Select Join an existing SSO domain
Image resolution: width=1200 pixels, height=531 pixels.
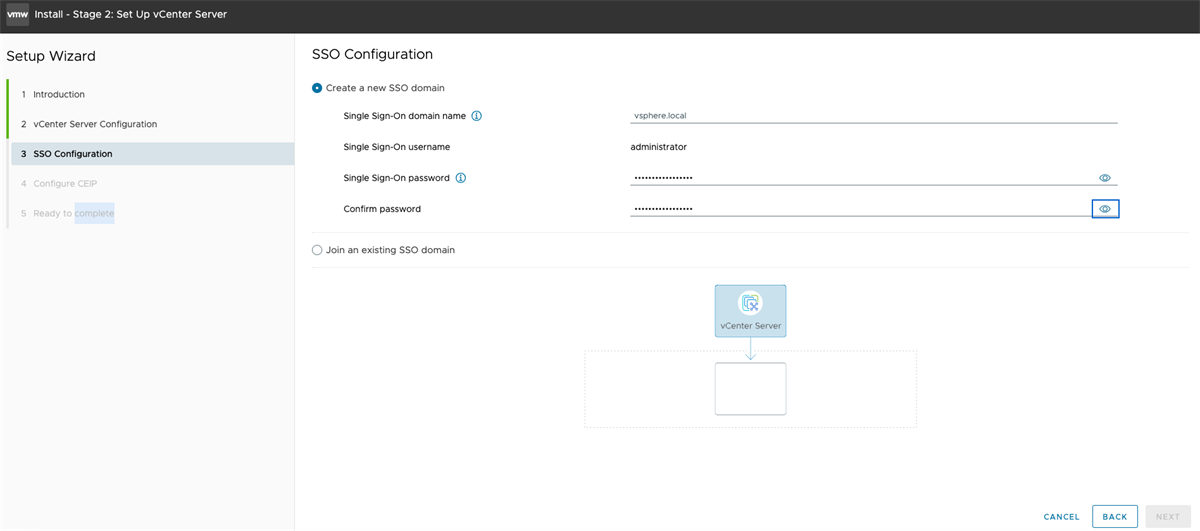(318, 250)
